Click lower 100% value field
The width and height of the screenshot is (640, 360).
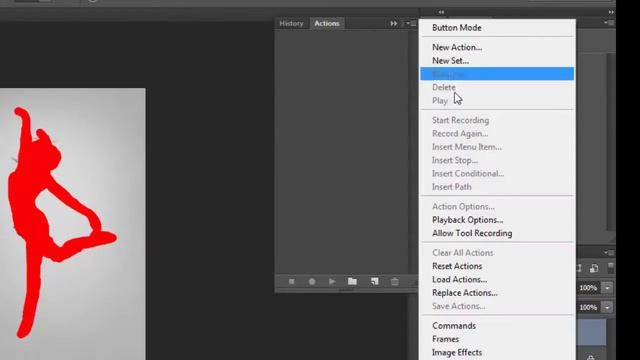coord(588,307)
